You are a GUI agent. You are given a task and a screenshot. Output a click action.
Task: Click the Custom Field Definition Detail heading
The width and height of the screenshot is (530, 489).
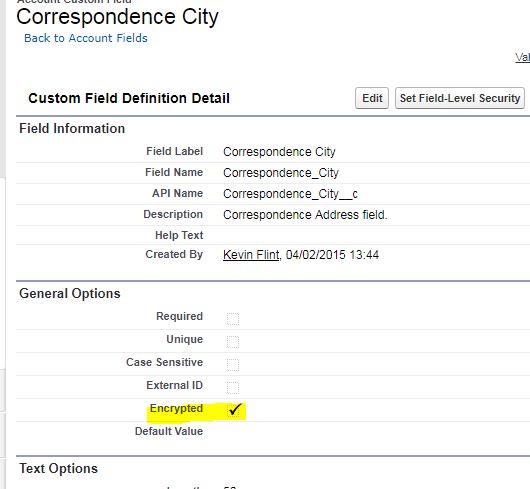click(129, 98)
